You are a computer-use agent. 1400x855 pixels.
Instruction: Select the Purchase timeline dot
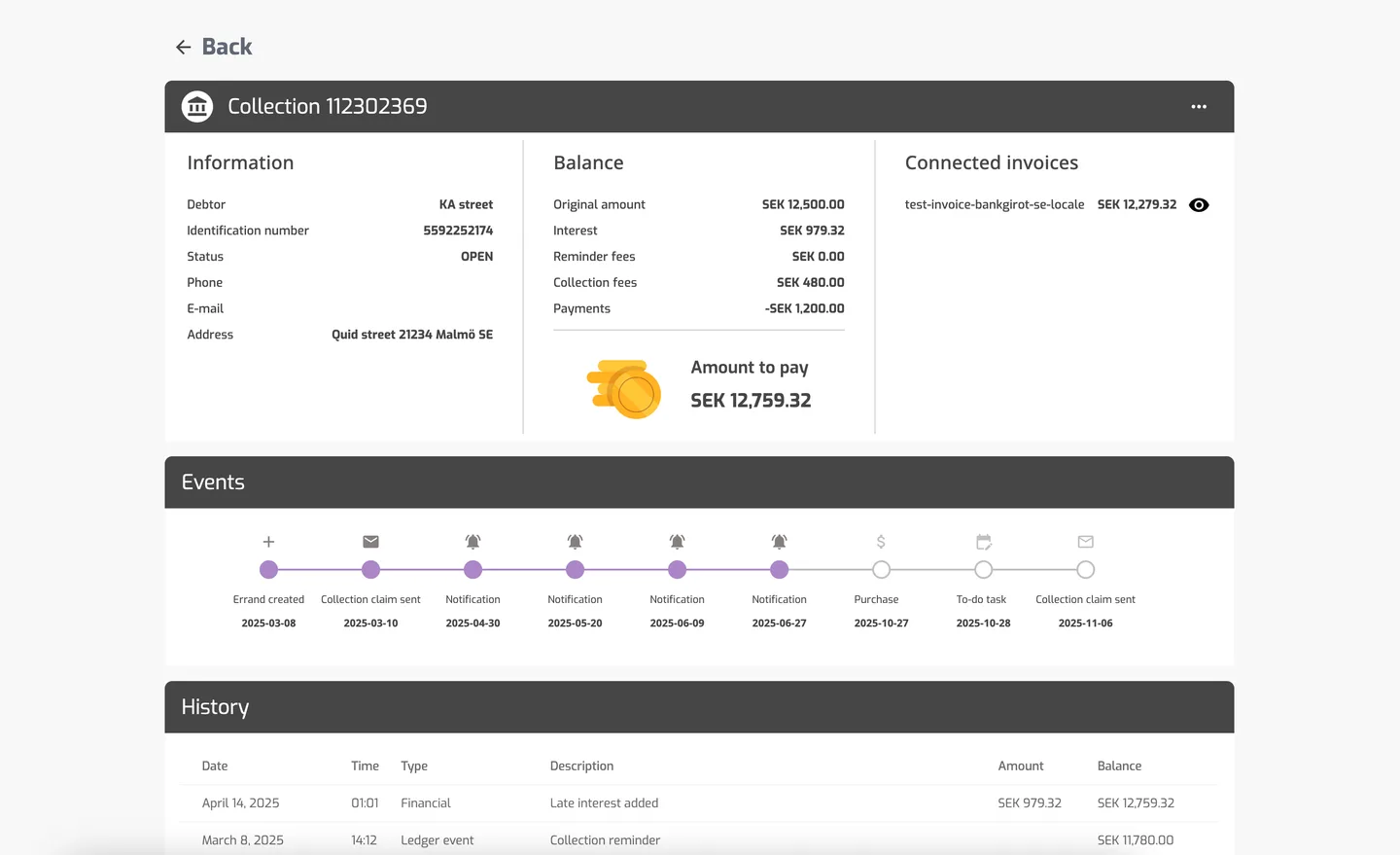[882, 570]
